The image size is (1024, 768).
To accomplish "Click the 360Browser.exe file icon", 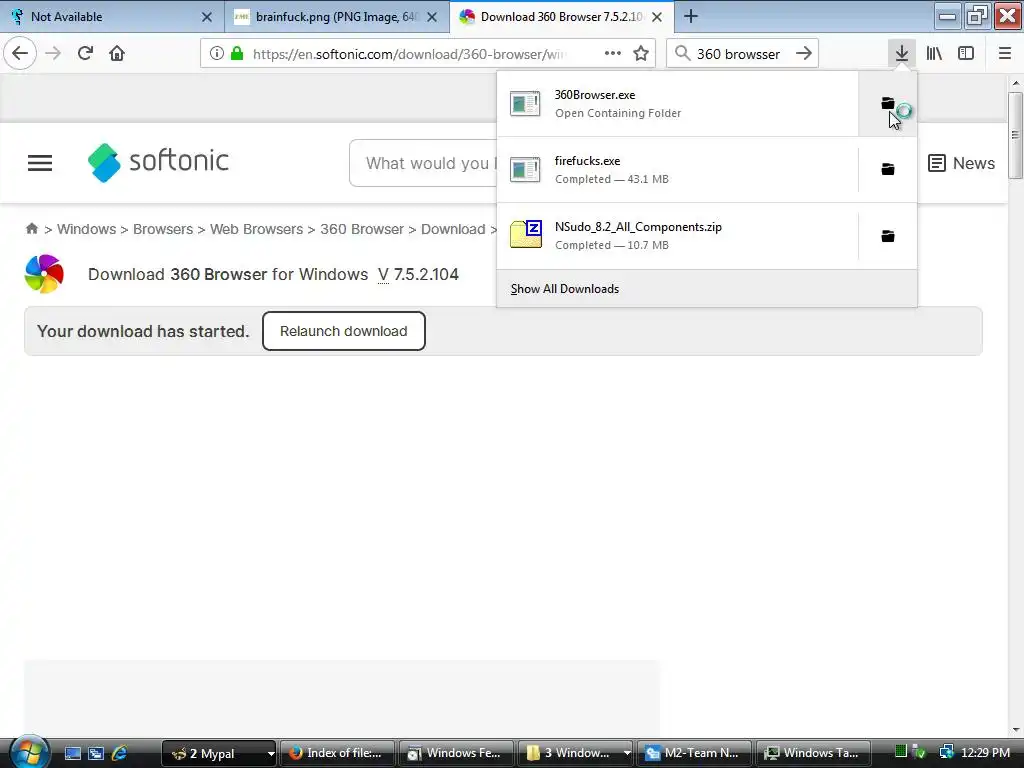I will pos(525,104).
